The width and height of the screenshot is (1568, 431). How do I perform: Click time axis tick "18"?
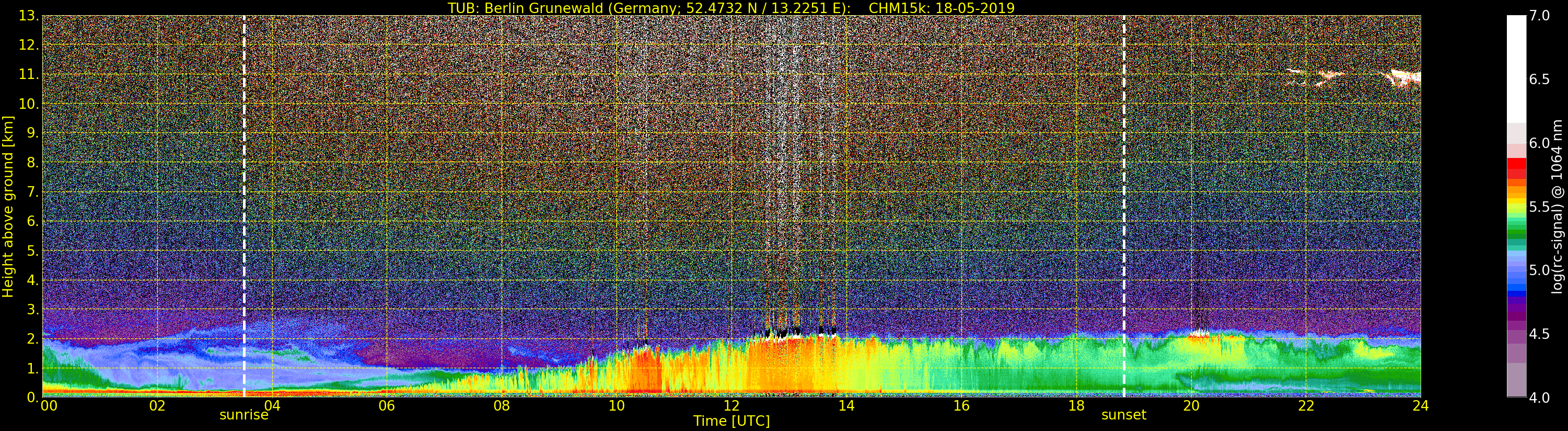coord(1076,406)
